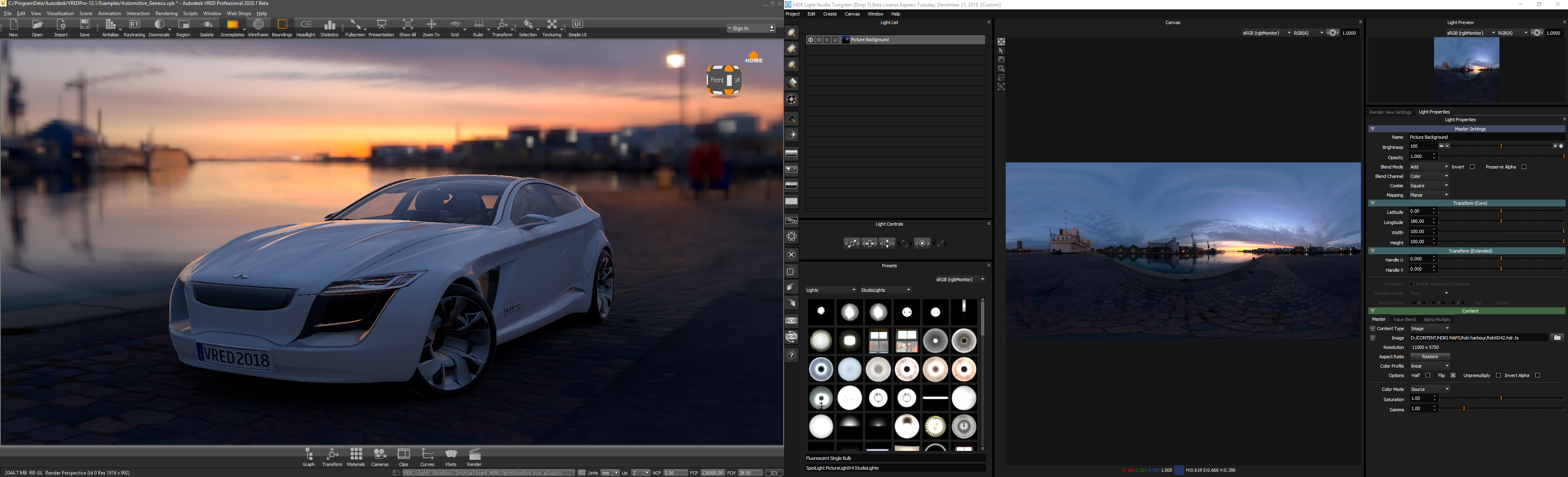Click the Zoom To icon
This screenshot has height=477, width=1568.
point(431,27)
